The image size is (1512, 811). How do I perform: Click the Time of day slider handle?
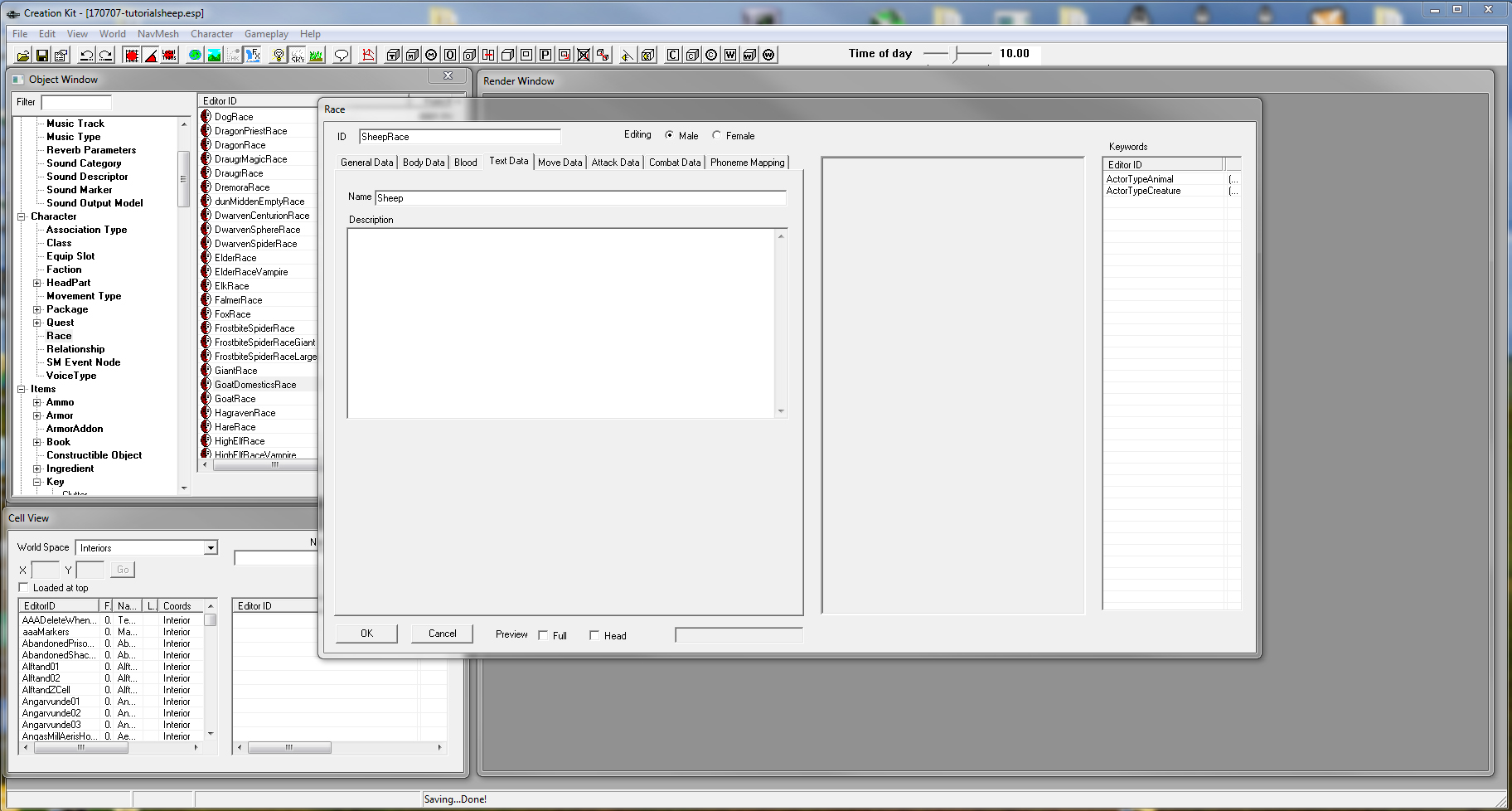point(956,54)
